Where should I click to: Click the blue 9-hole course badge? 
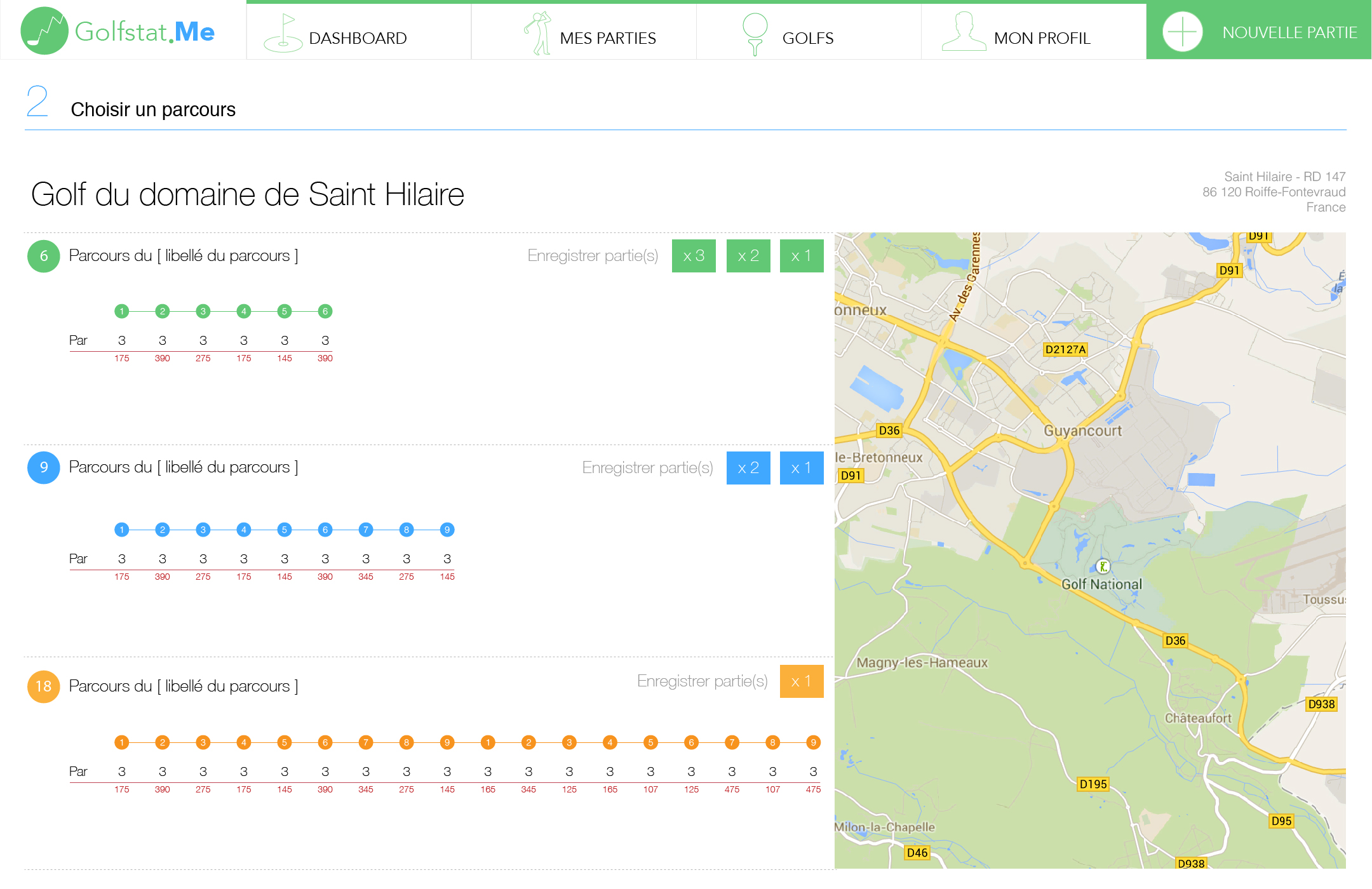[x=44, y=467]
